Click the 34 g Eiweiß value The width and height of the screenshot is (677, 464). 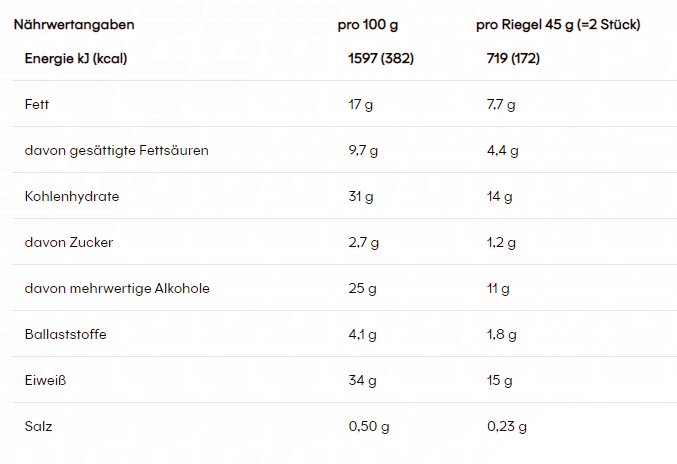click(362, 381)
